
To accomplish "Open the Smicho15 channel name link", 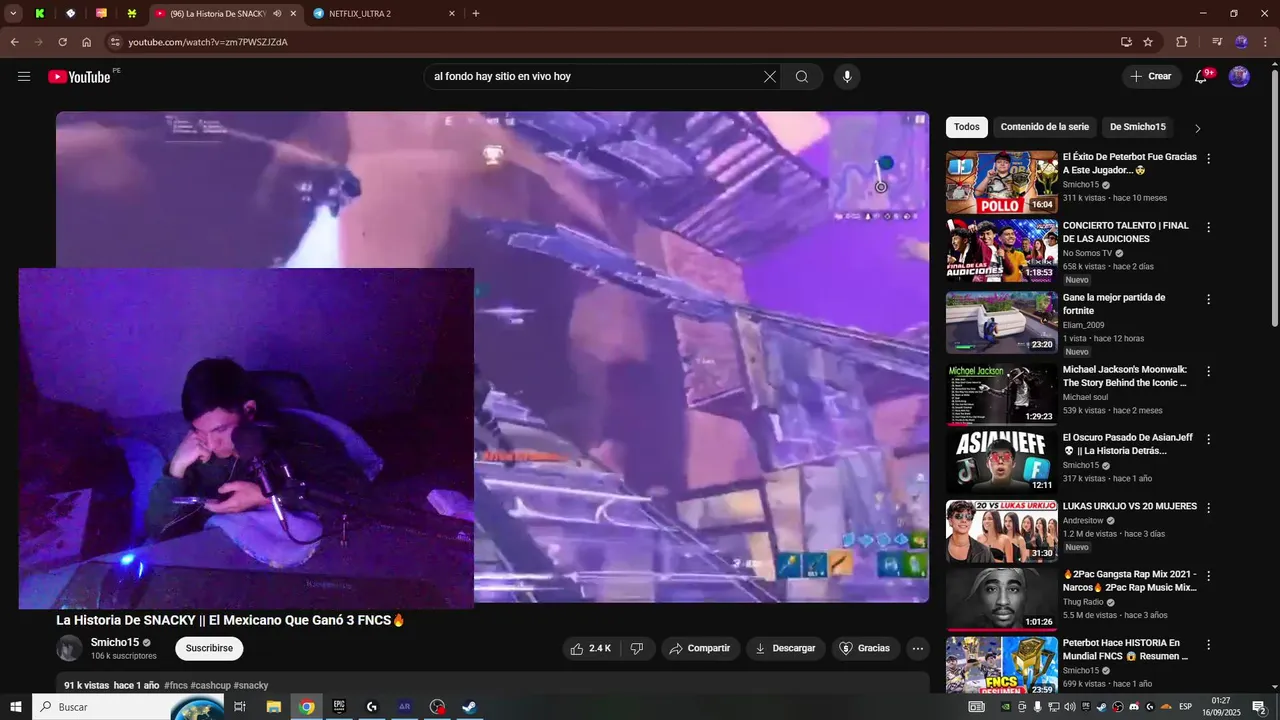I will [x=115, y=643].
